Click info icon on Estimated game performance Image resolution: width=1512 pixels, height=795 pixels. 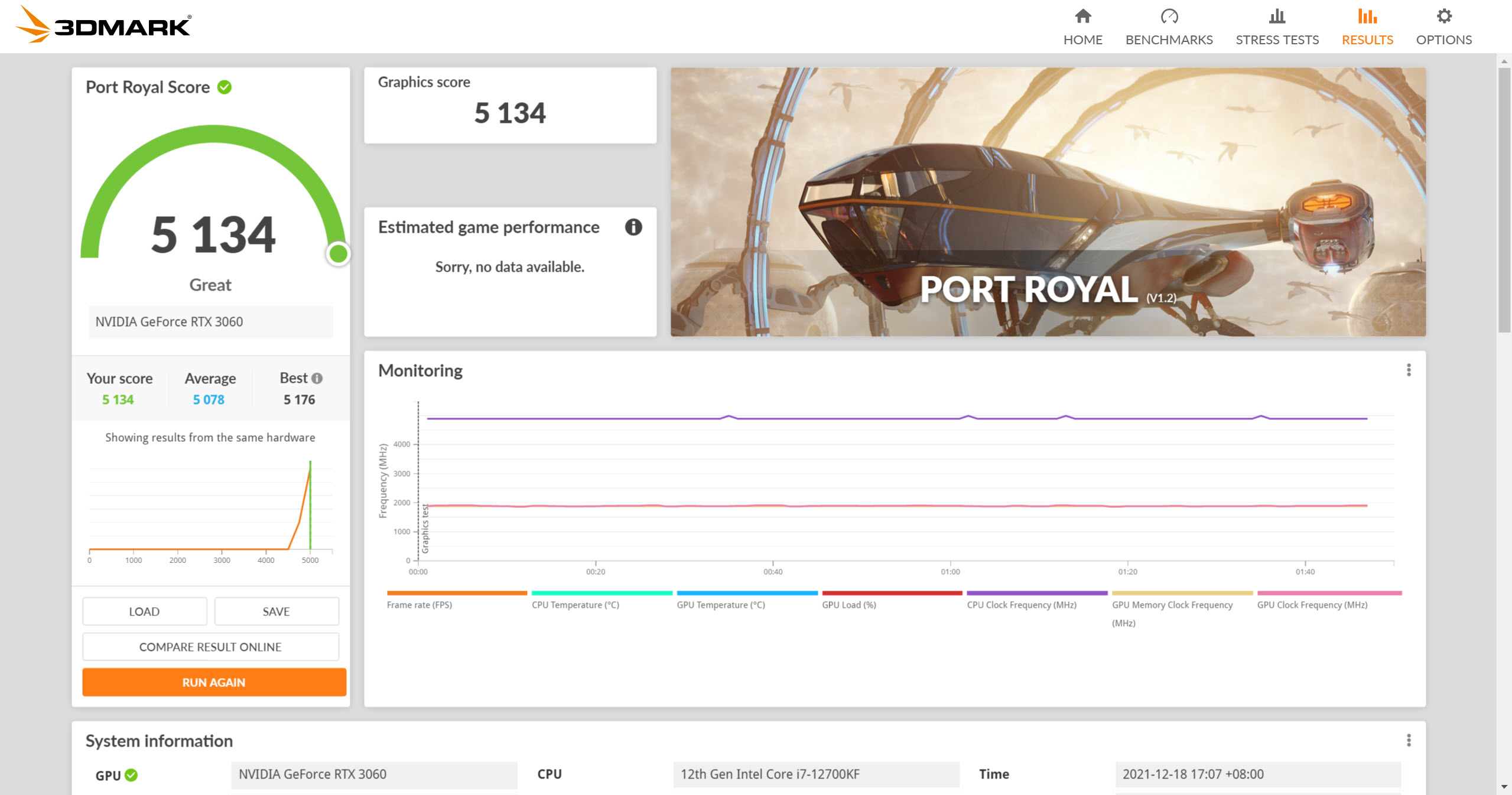tap(633, 227)
